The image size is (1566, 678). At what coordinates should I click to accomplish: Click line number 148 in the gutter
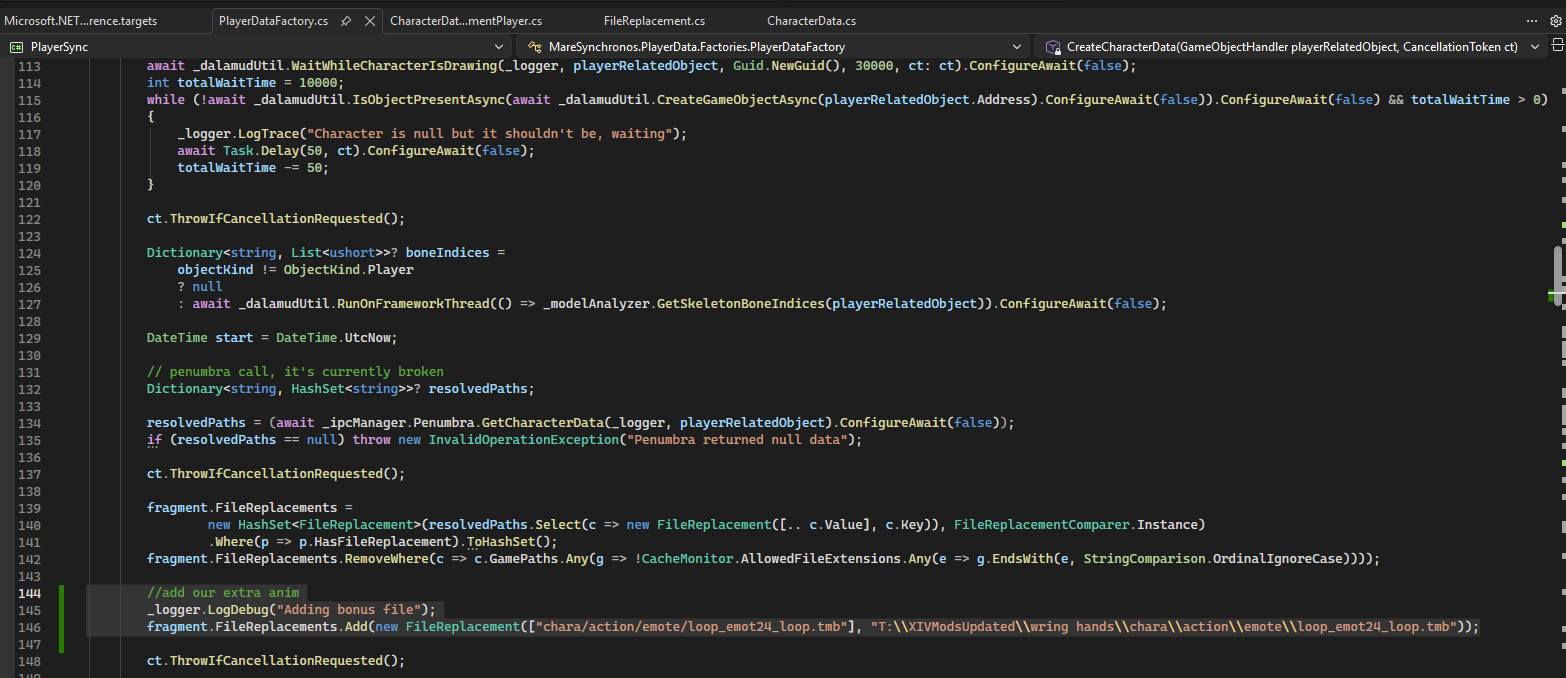pyautogui.click(x=29, y=661)
